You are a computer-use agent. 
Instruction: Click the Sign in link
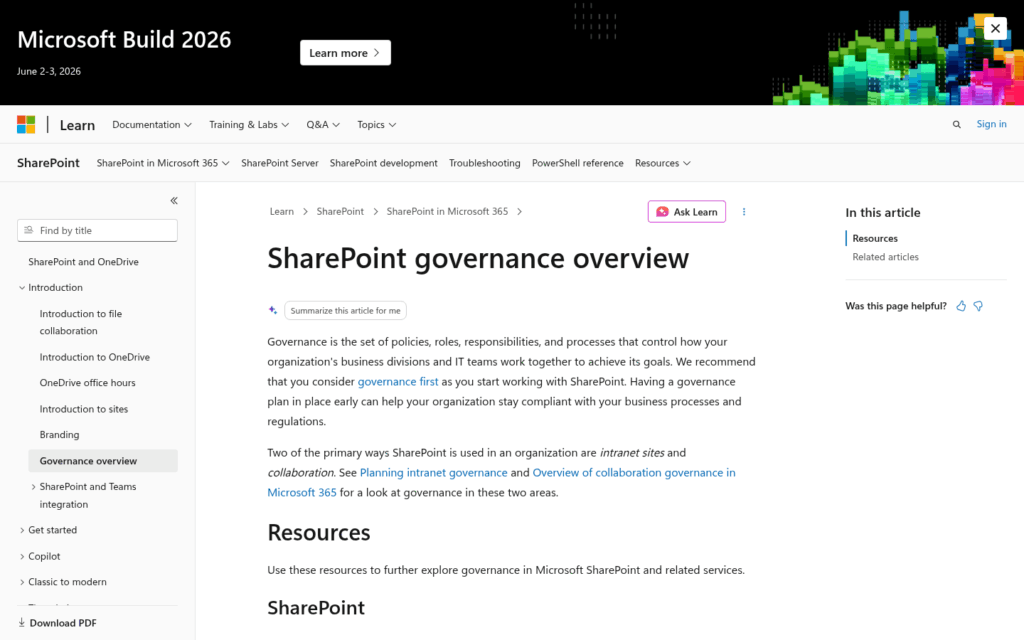(991, 124)
